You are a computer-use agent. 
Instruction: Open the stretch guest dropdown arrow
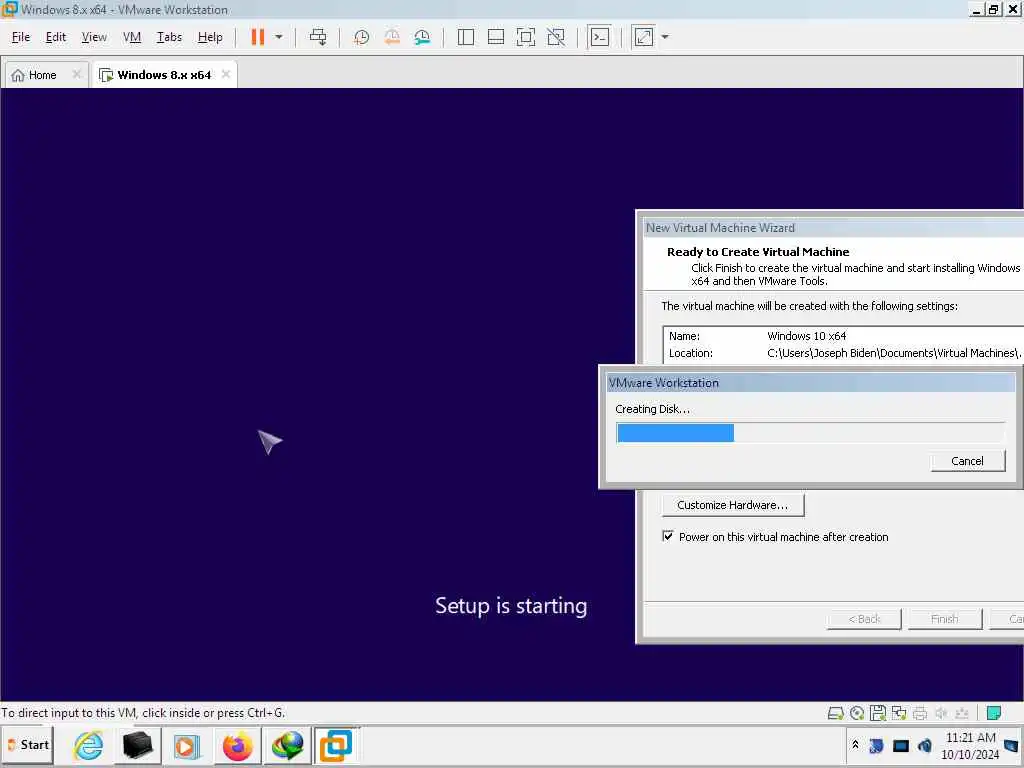pos(665,37)
